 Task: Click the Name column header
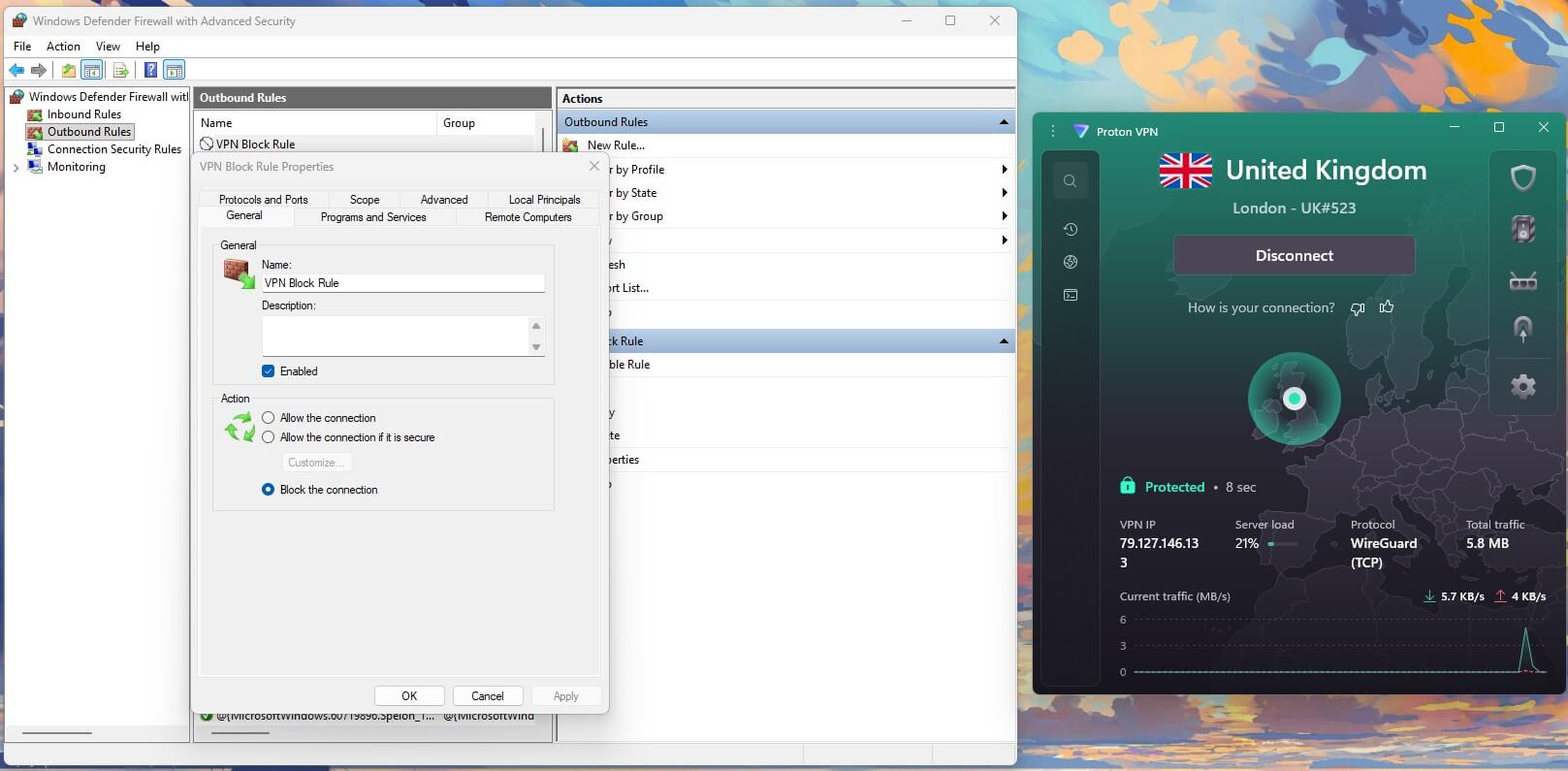(x=316, y=123)
